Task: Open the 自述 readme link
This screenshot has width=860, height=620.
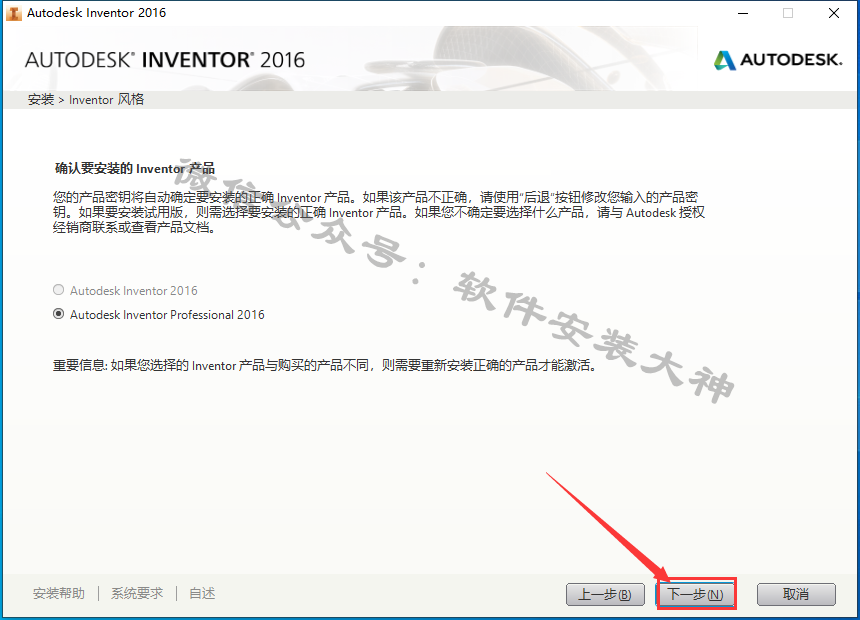Action: pyautogui.click(x=202, y=593)
